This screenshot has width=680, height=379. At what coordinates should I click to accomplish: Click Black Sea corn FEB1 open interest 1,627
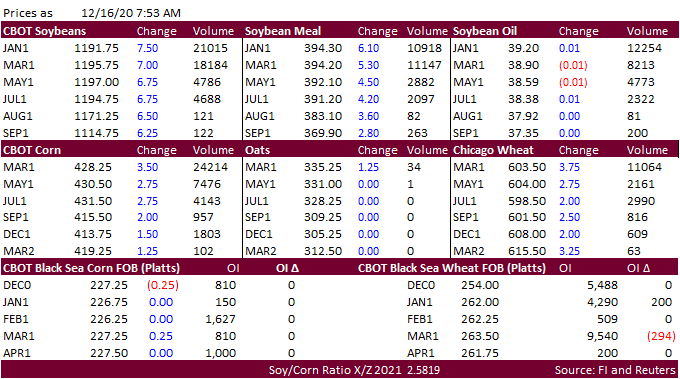220,319
